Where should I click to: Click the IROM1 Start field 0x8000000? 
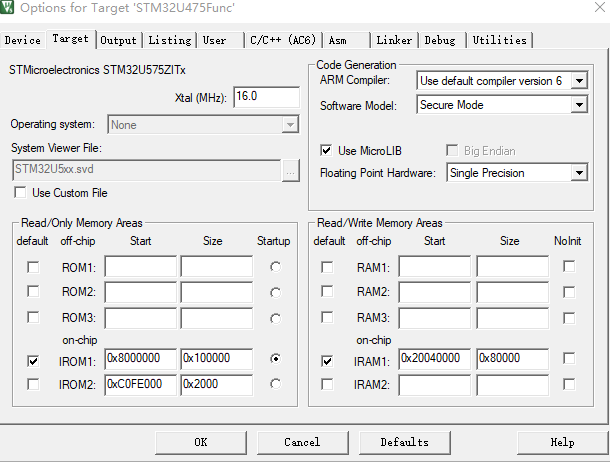pos(140,359)
